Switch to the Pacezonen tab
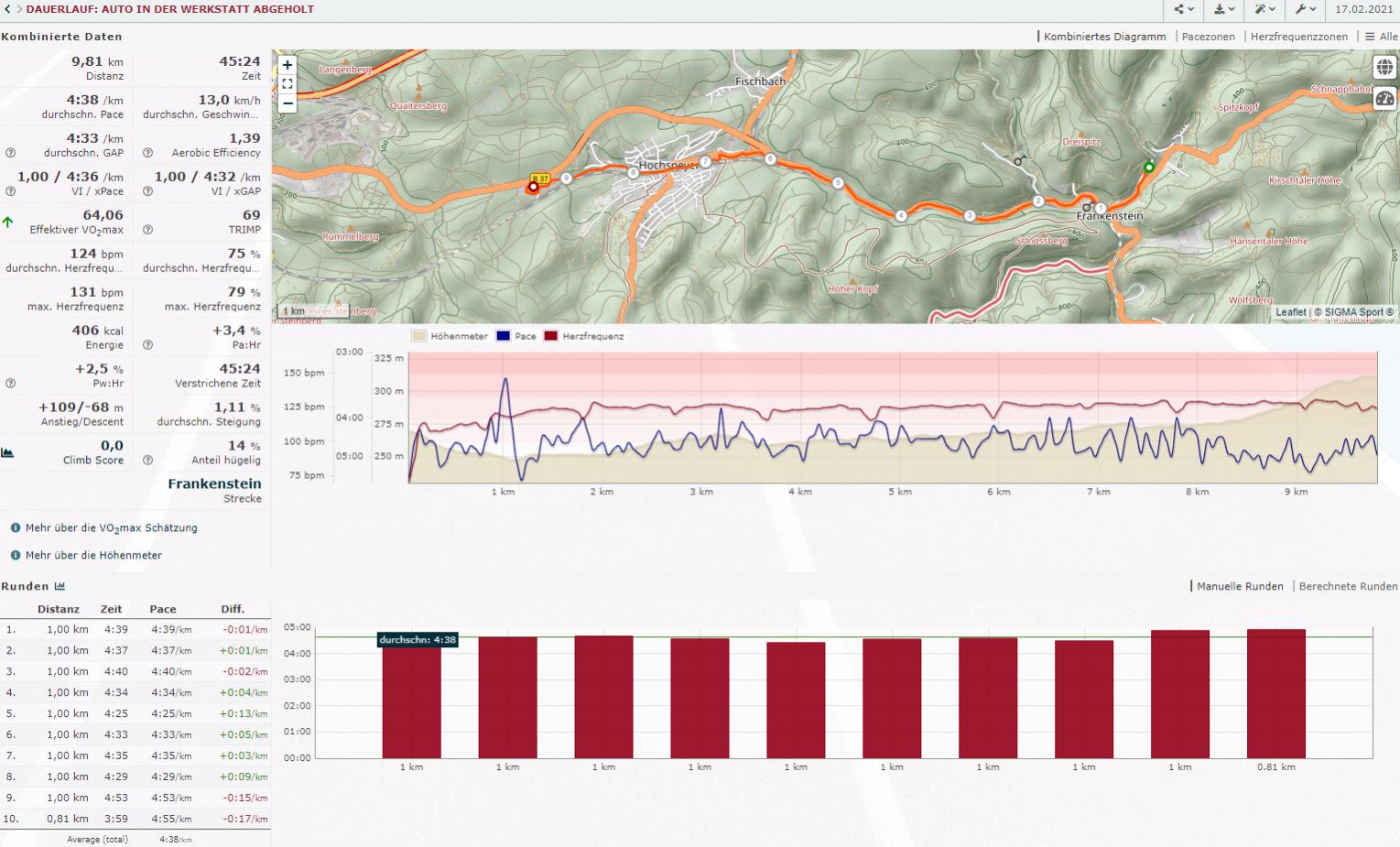The height and width of the screenshot is (847, 1400). [x=1208, y=37]
